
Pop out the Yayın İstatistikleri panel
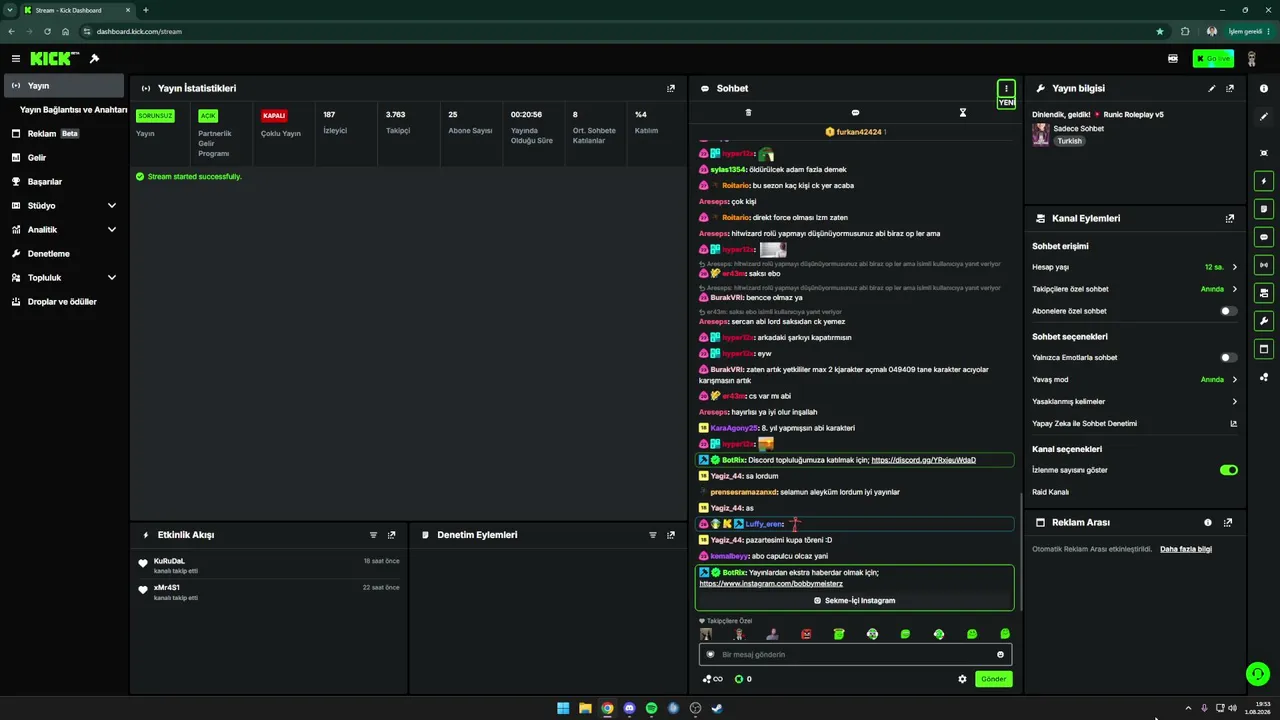tap(671, 88)
